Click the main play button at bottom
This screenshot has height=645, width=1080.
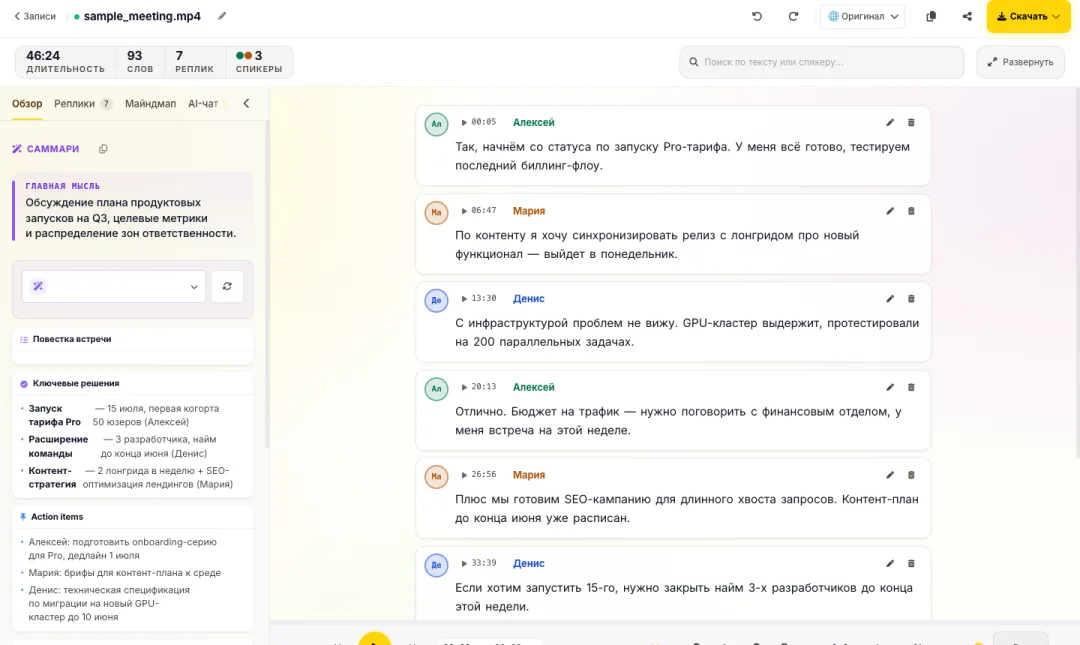375,639
